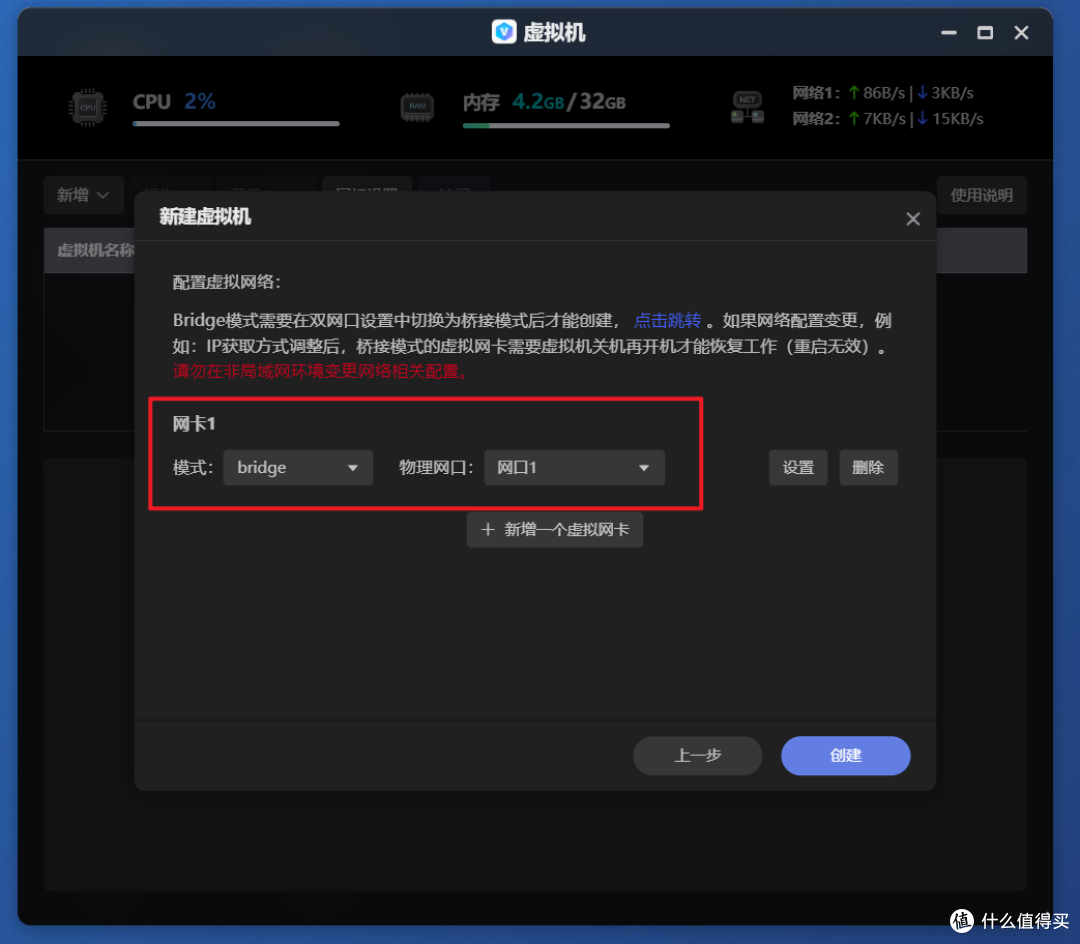
Task: Click the NET network icon
Action: (747, 107)
